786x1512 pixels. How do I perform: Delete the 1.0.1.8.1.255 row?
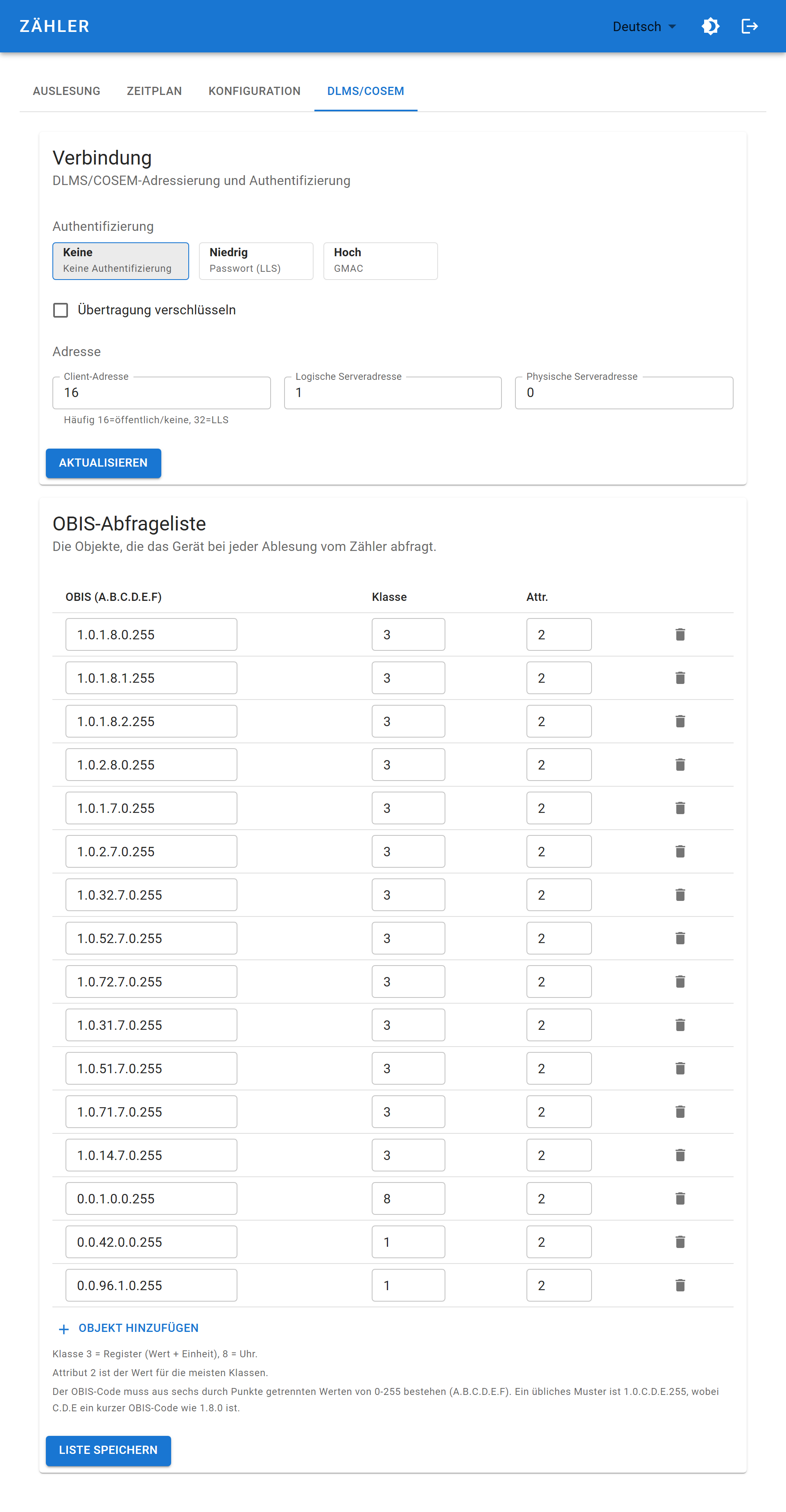(680, 678)
